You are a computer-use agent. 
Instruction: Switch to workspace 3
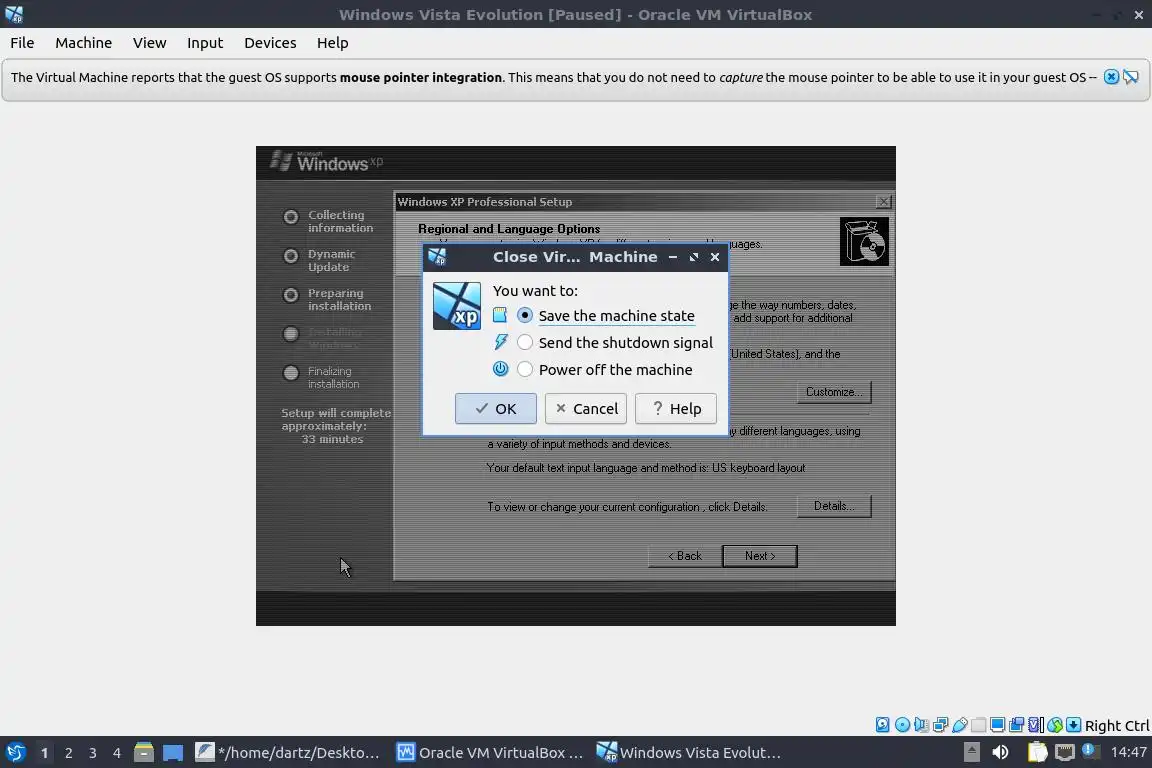(x=93, y=753)
